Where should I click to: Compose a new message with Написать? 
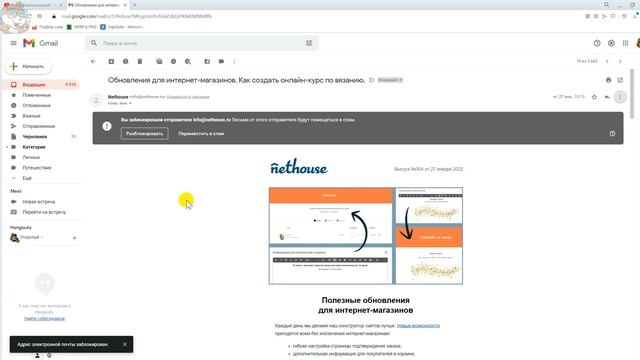[x=28, y=66]
